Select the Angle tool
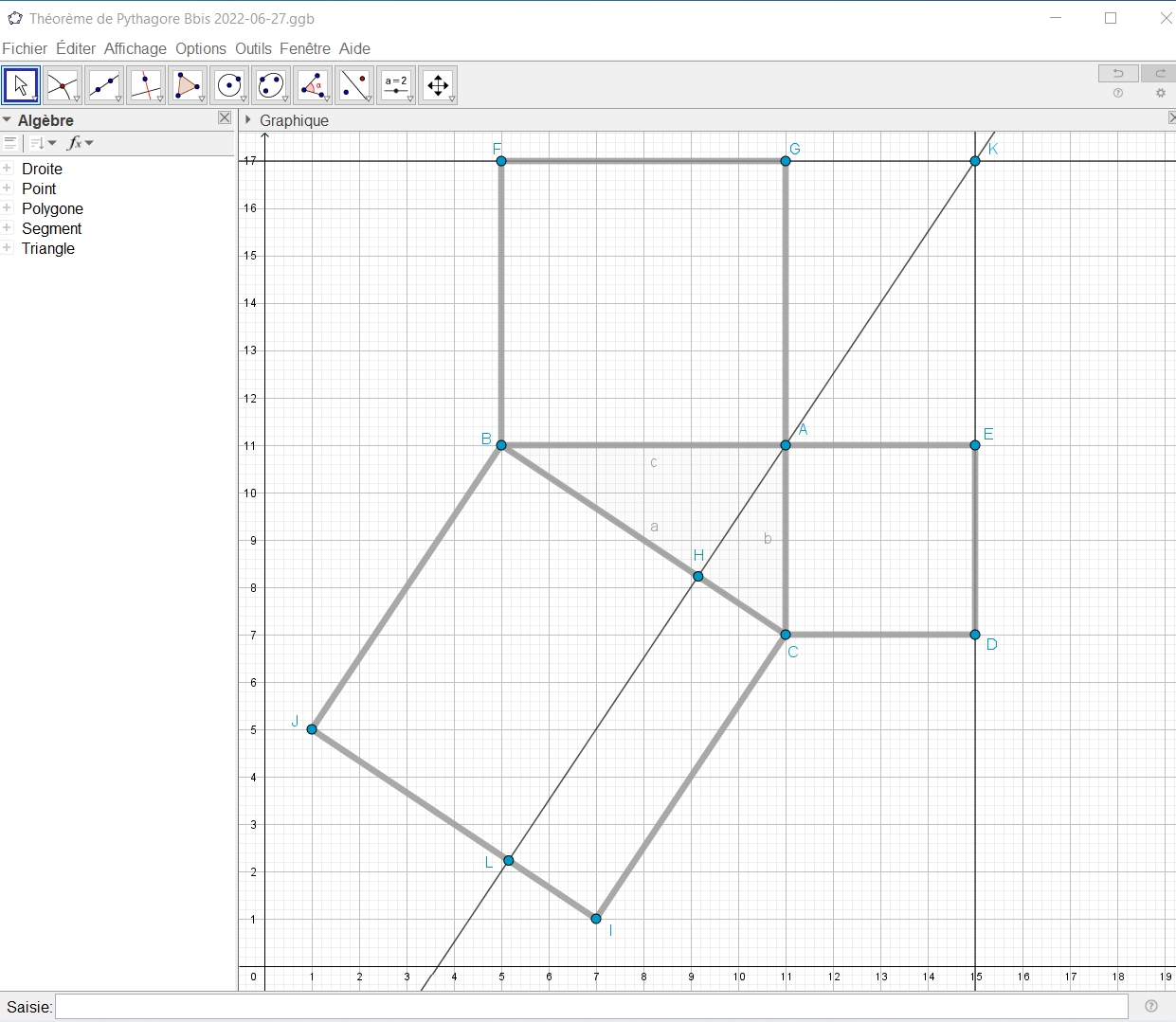Viewport: 1176px width, 1022px height. click(313, 85)
